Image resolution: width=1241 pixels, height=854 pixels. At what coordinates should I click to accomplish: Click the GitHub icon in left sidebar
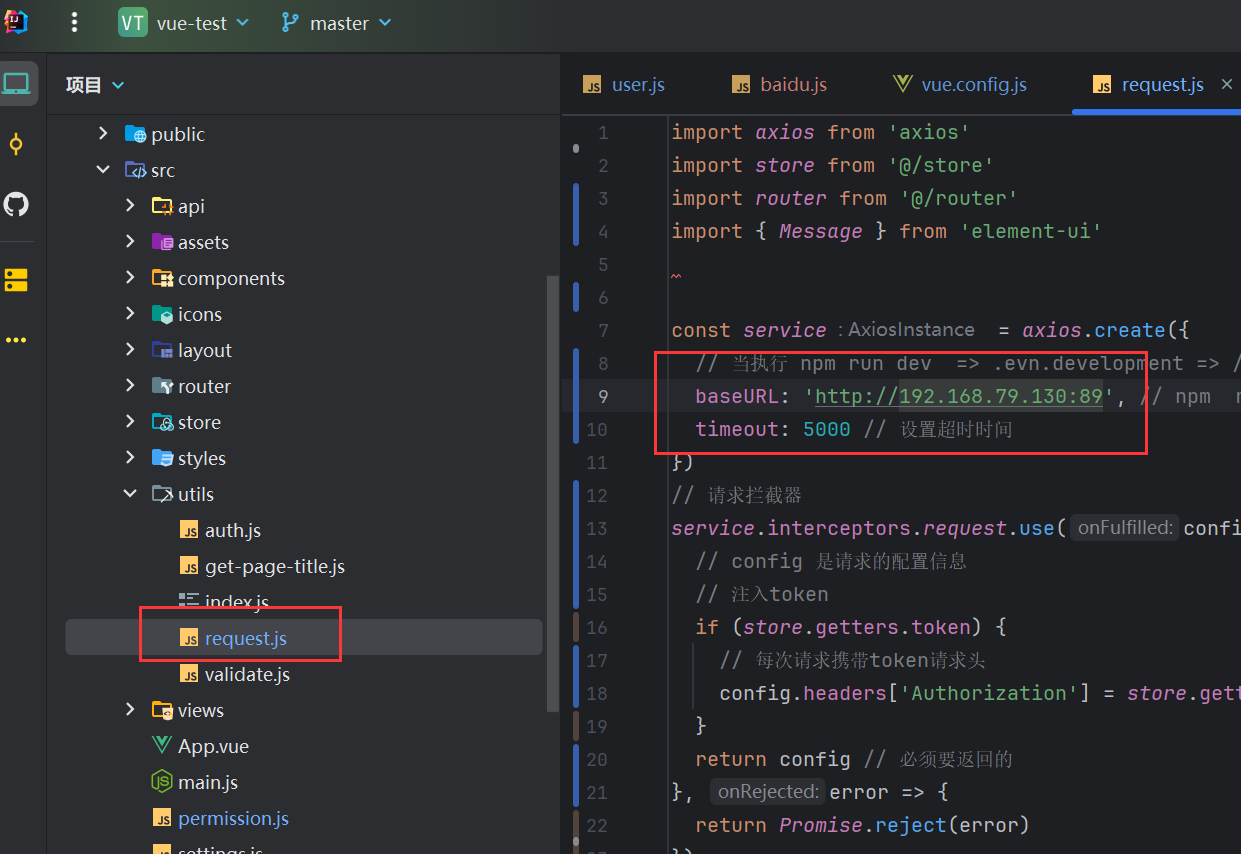16,205
